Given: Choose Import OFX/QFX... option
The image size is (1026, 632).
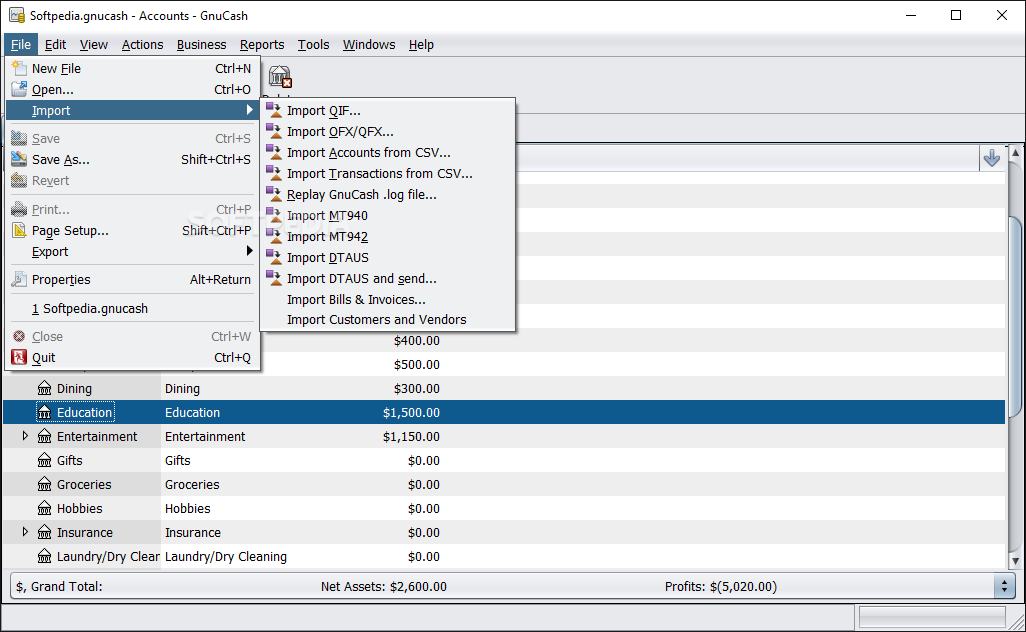Looking at the screenshot, I should point(388,132).
